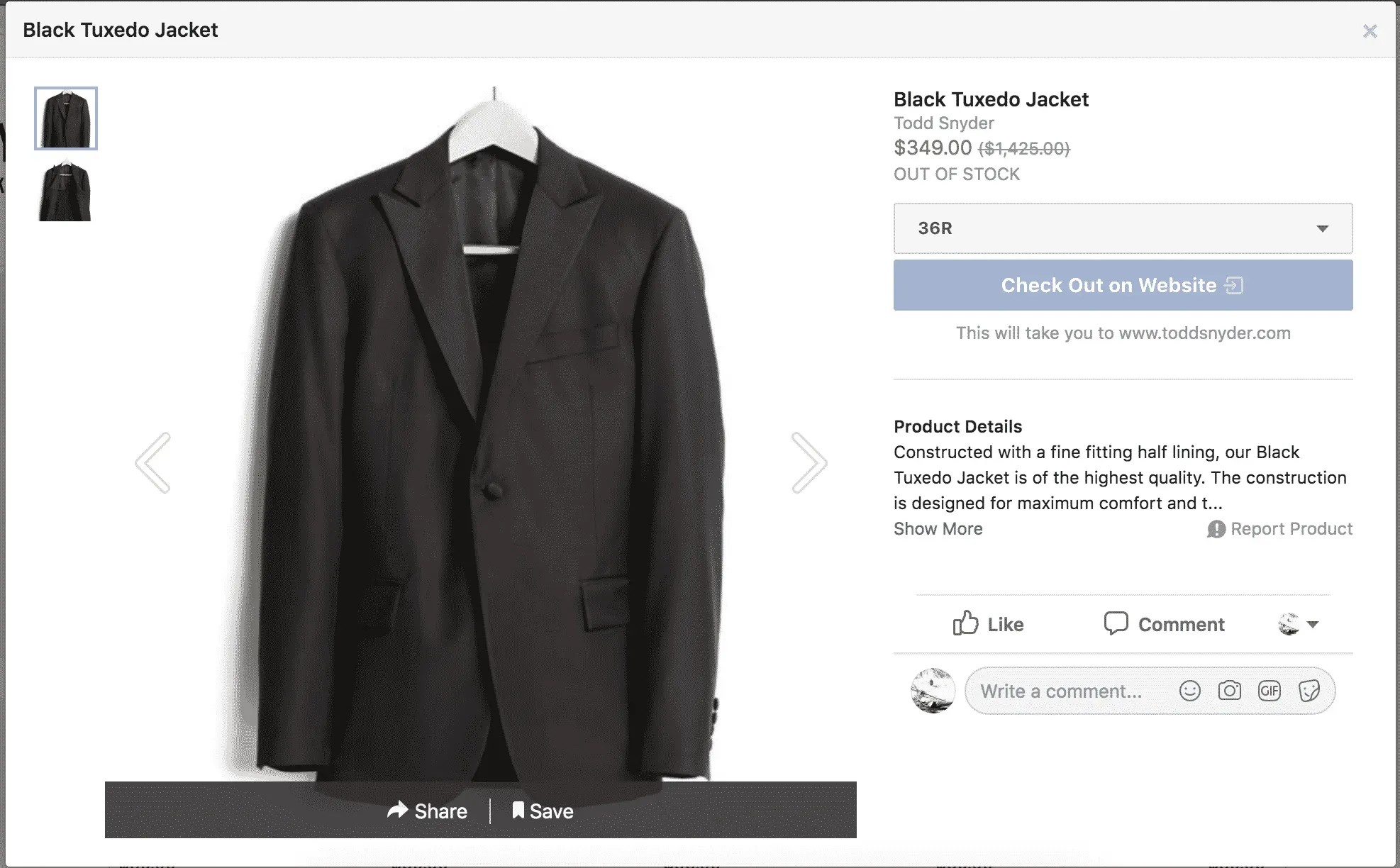Click the Write a comment field
This screenshot has height=868, width=1400.
pyautogui.click(x=1064, y=691)
